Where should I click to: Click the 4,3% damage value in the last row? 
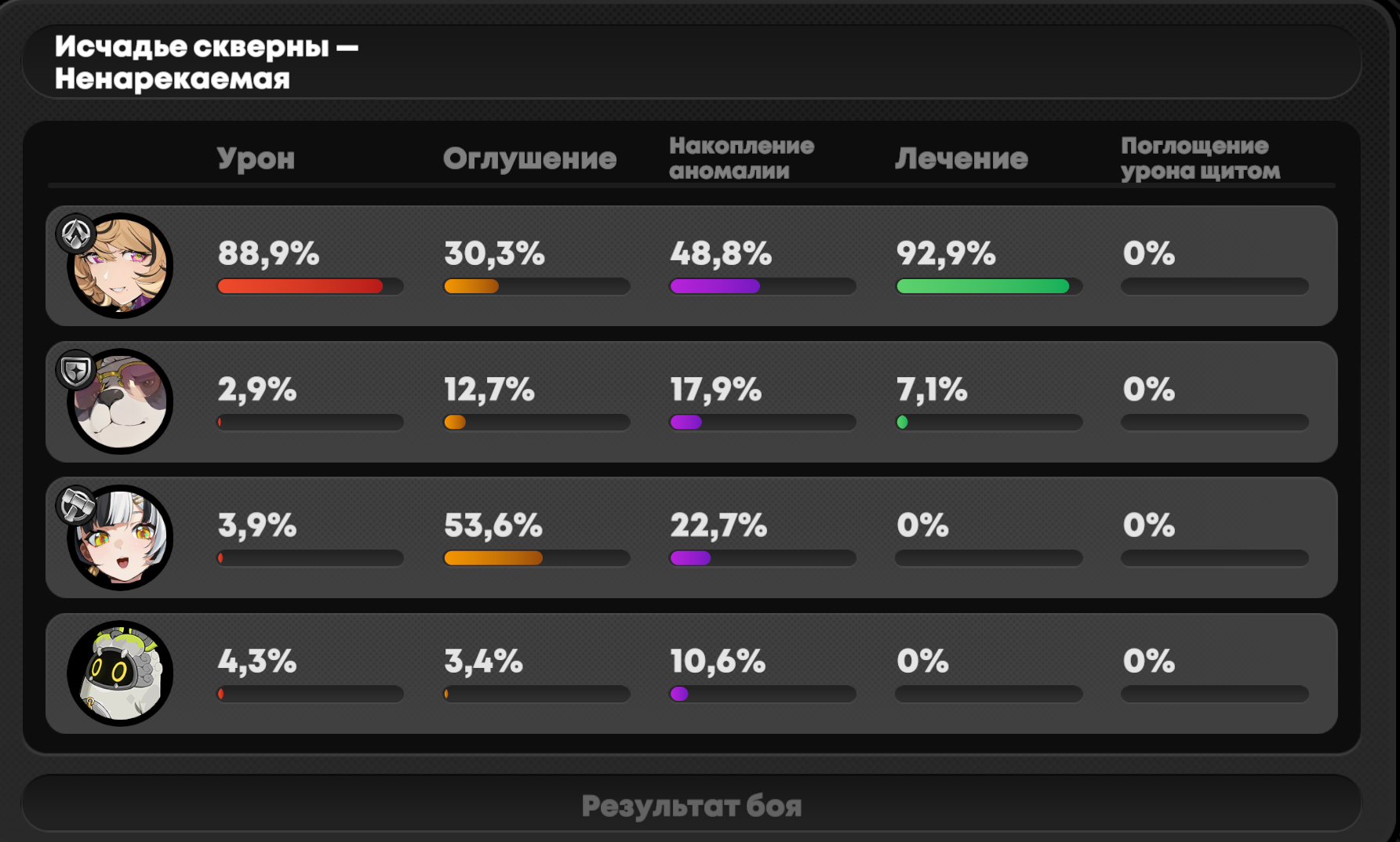pyautogui.click(x=257, y=661)
